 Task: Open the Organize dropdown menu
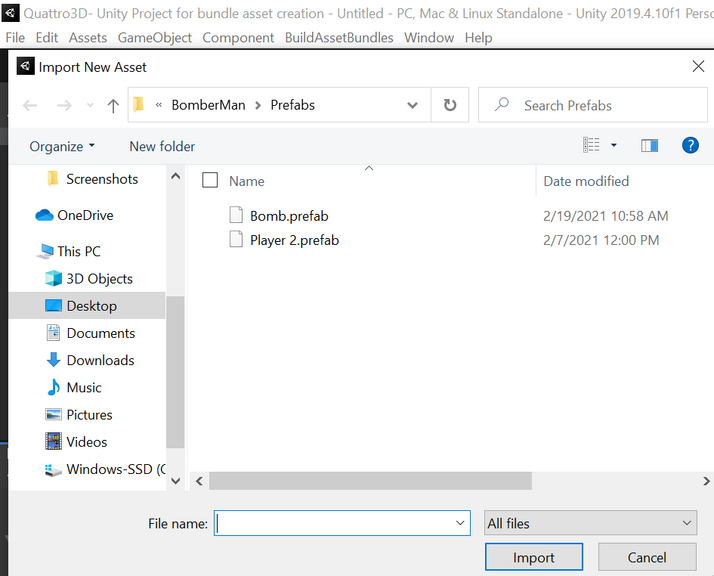pyautogui.click(x=62, y=146)
